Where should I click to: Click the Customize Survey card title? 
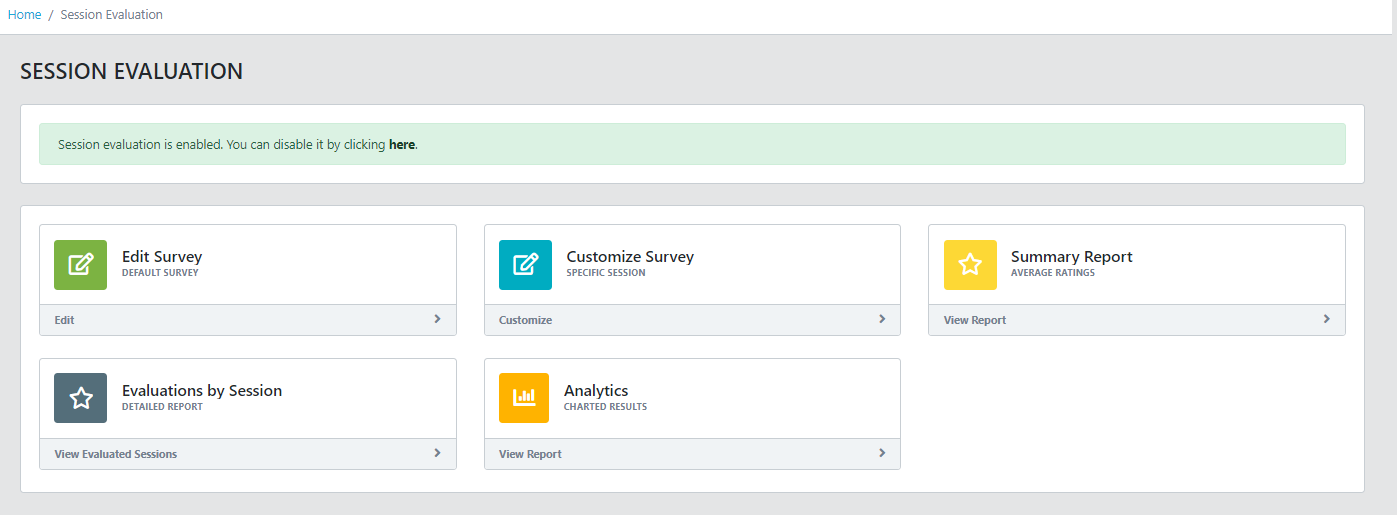(630, 257)
